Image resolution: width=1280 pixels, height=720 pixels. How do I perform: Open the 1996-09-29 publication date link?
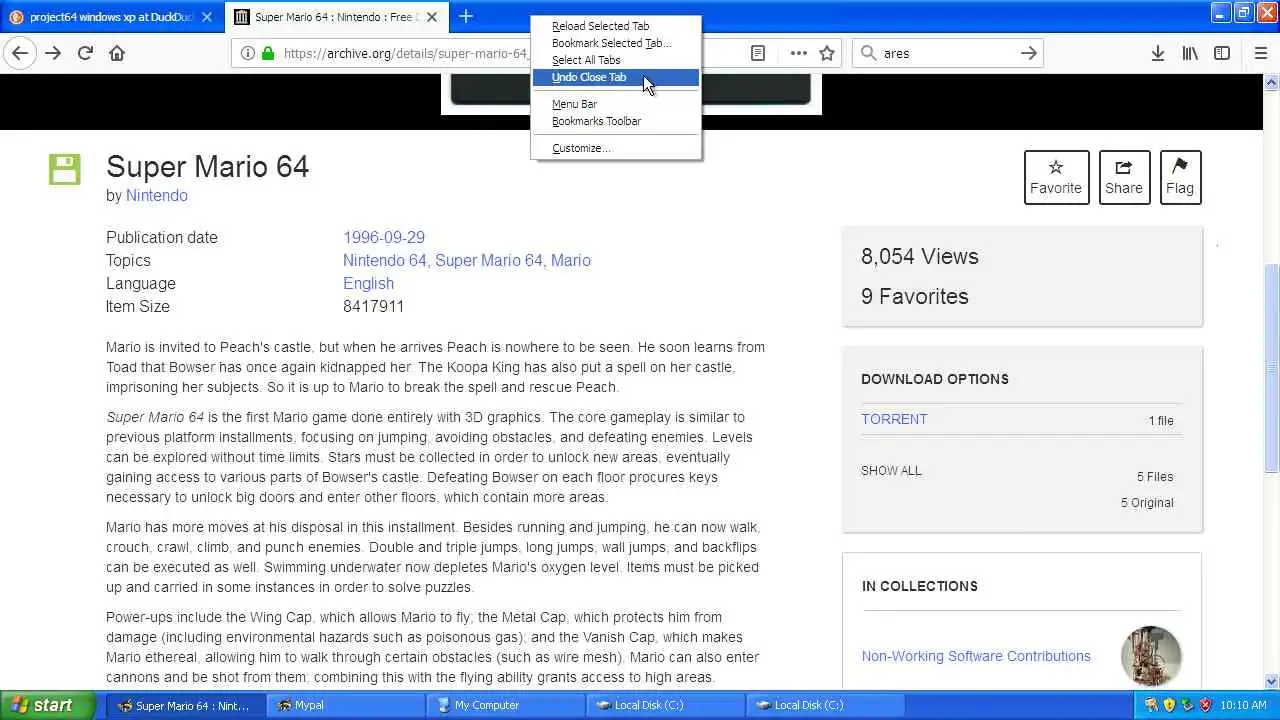[384, 237]
